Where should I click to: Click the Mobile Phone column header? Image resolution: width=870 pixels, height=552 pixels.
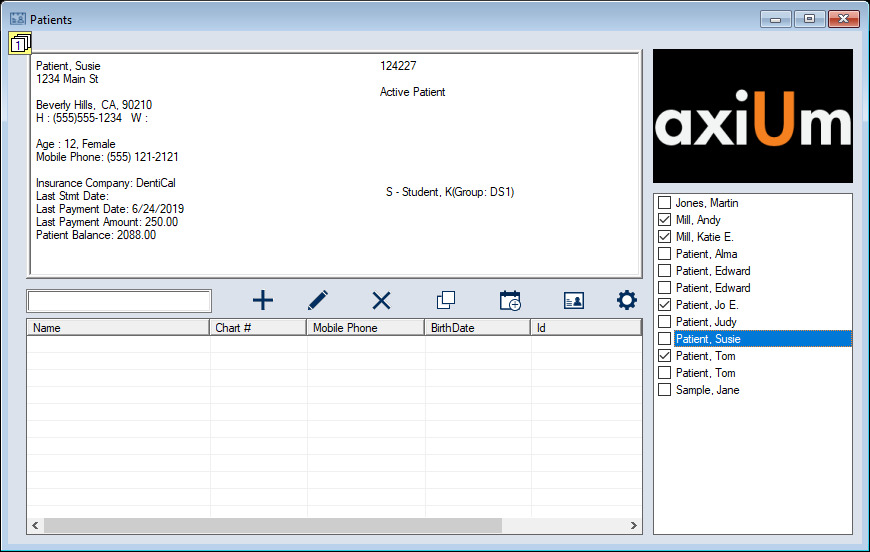click(365, 328)
